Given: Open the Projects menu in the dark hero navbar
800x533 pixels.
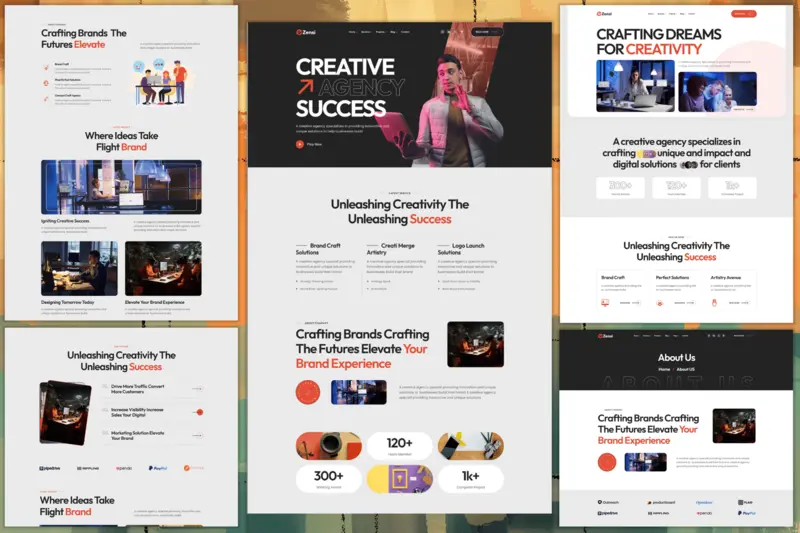Looking at the screenshot, I should pos(381,32).
